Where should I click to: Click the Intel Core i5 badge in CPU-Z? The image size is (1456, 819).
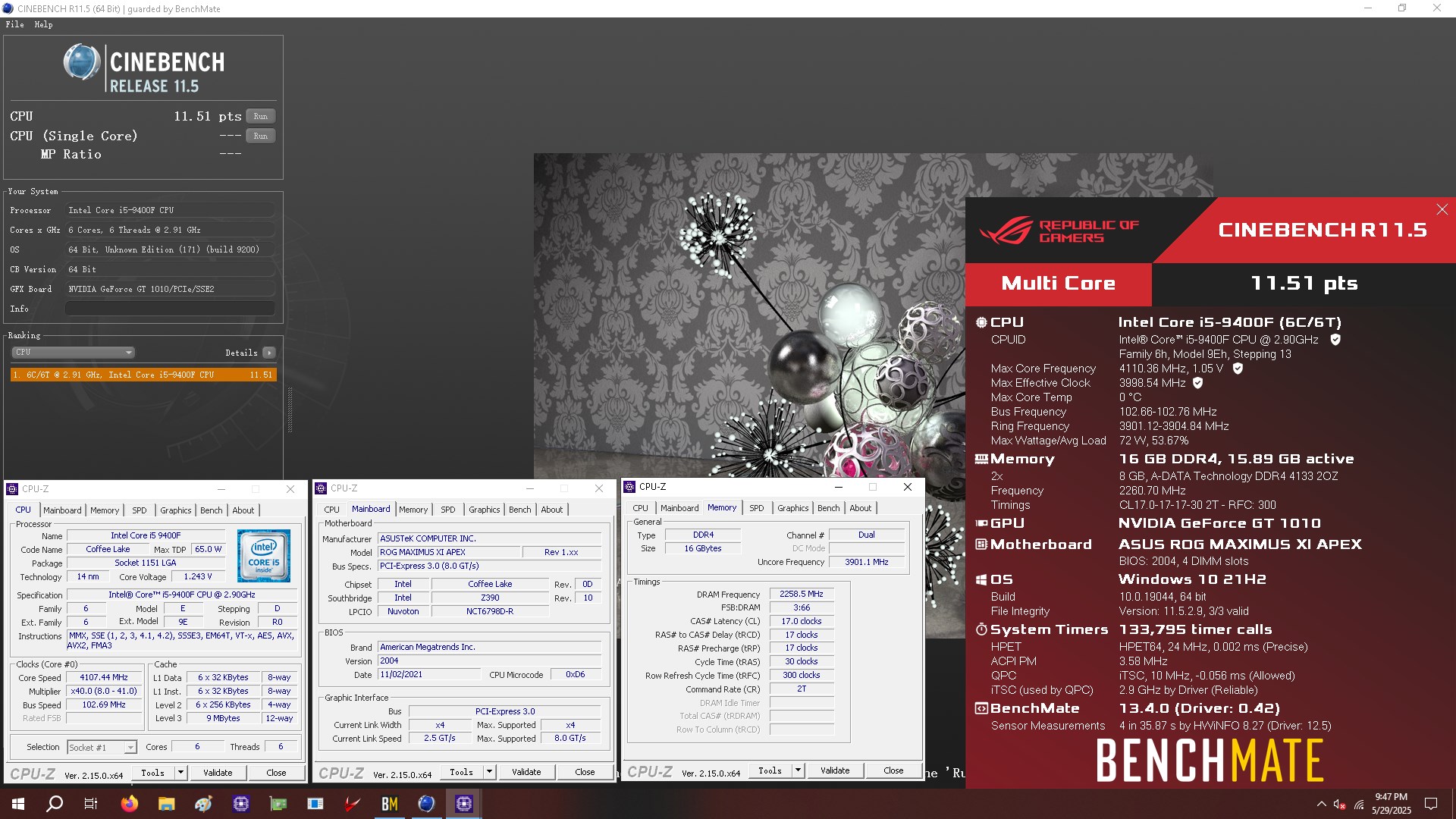tap(264, 556)
